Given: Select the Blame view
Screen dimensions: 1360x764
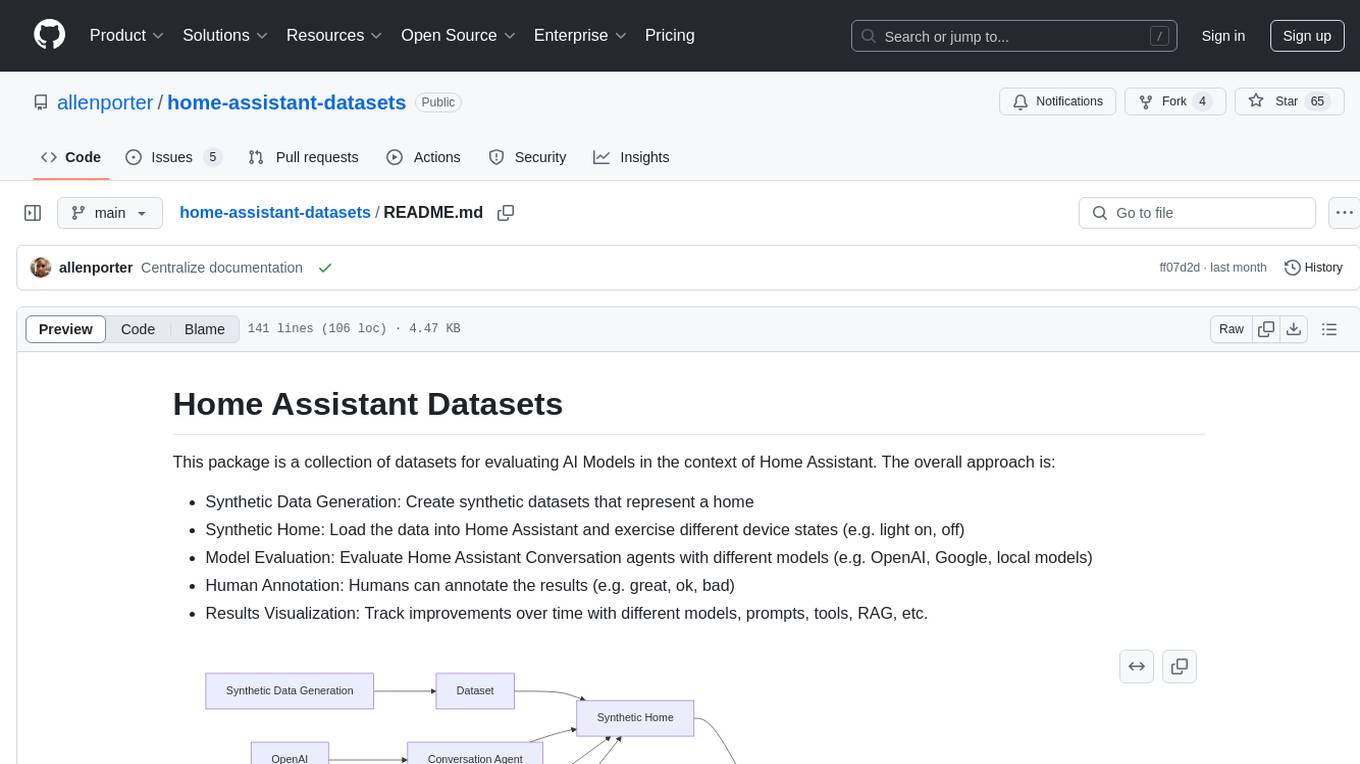Looking at the screenshot, I should point(205,329).
